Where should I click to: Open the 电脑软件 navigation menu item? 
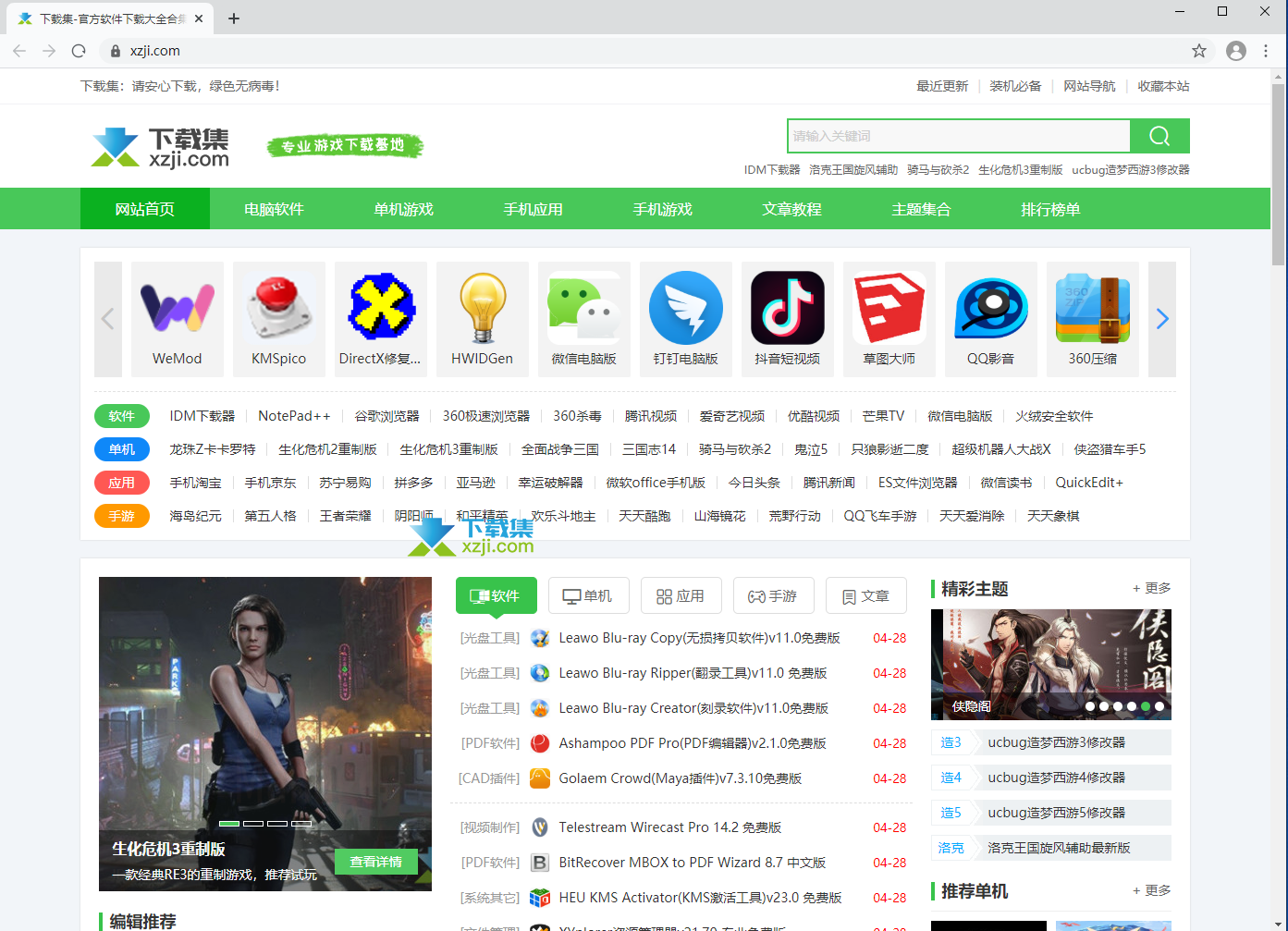click(x=274, y=209)
